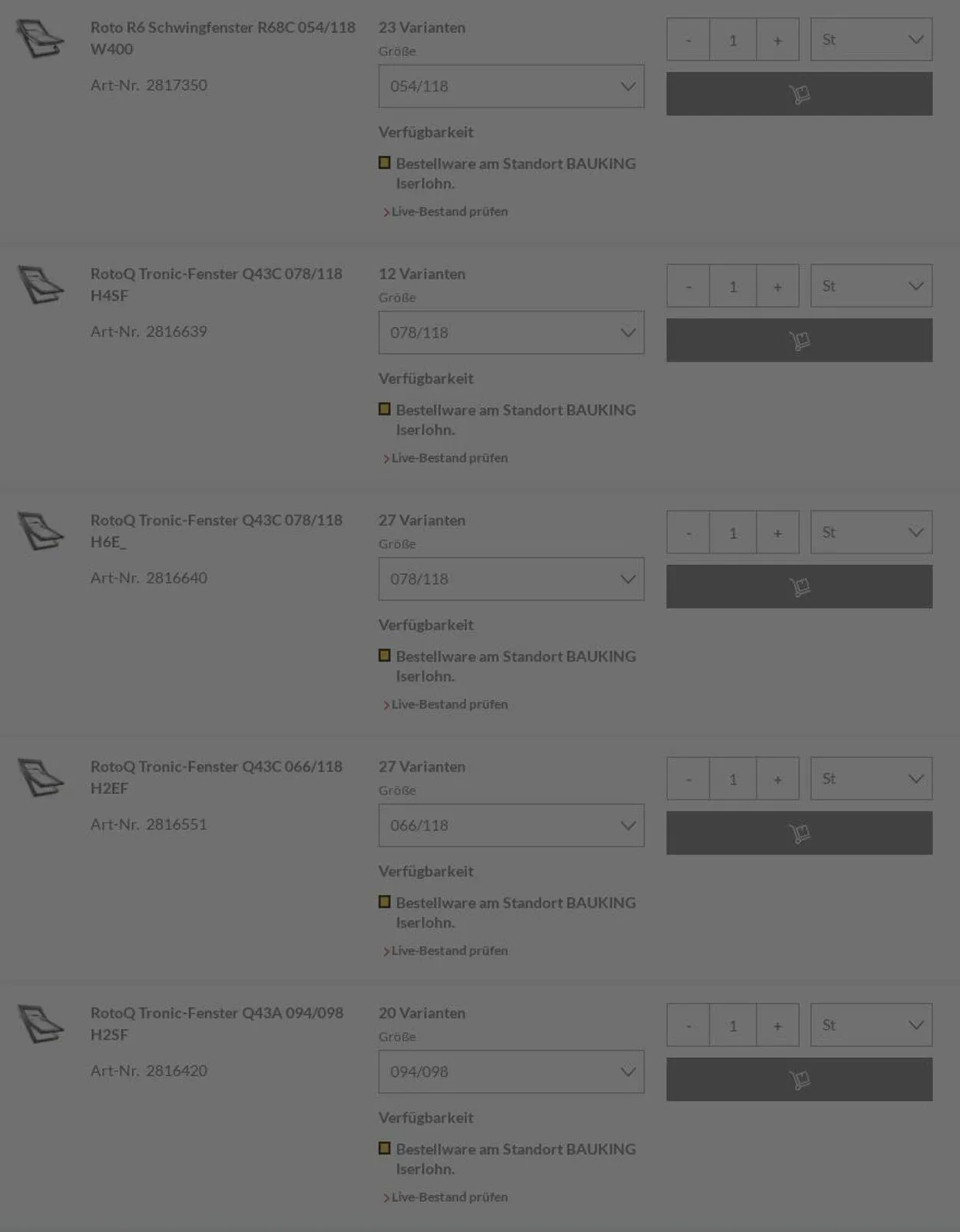This screenshot has height=1232, width=960.
Task: Open the 054/118 size dropdown
Action: click(x=511, y=86)
